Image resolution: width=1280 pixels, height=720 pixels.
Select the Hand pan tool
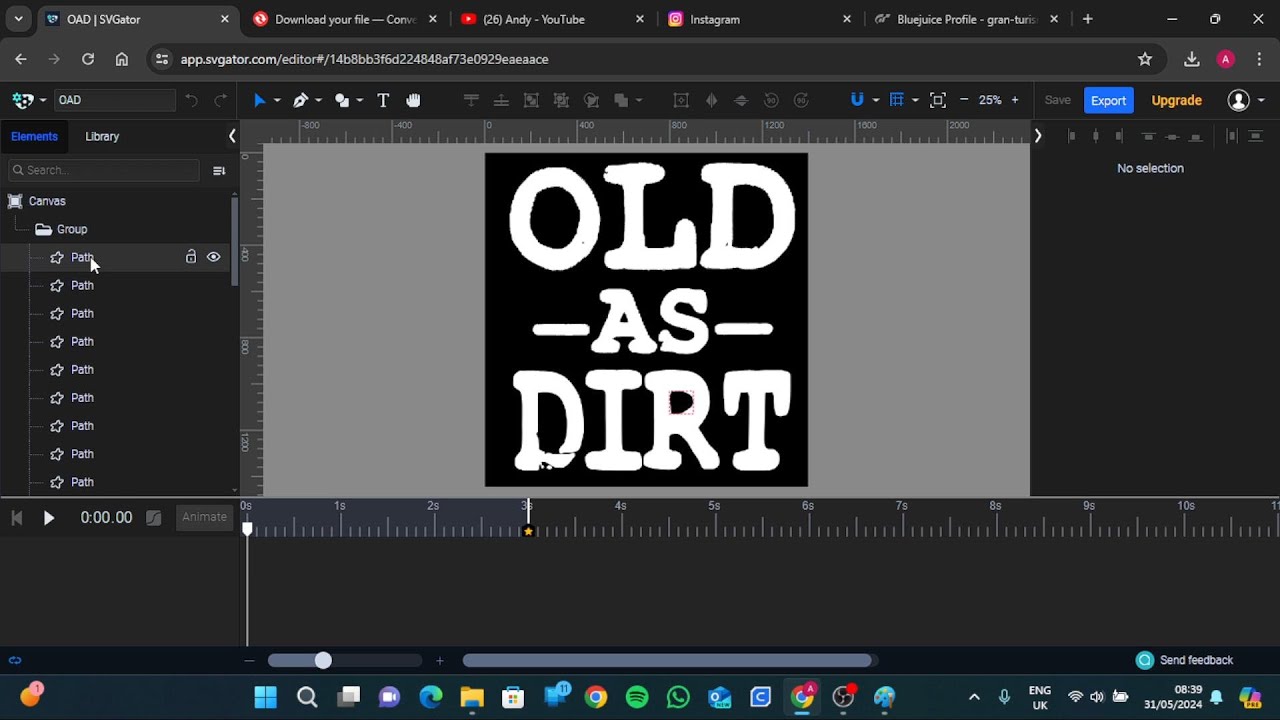pos(413,100)
